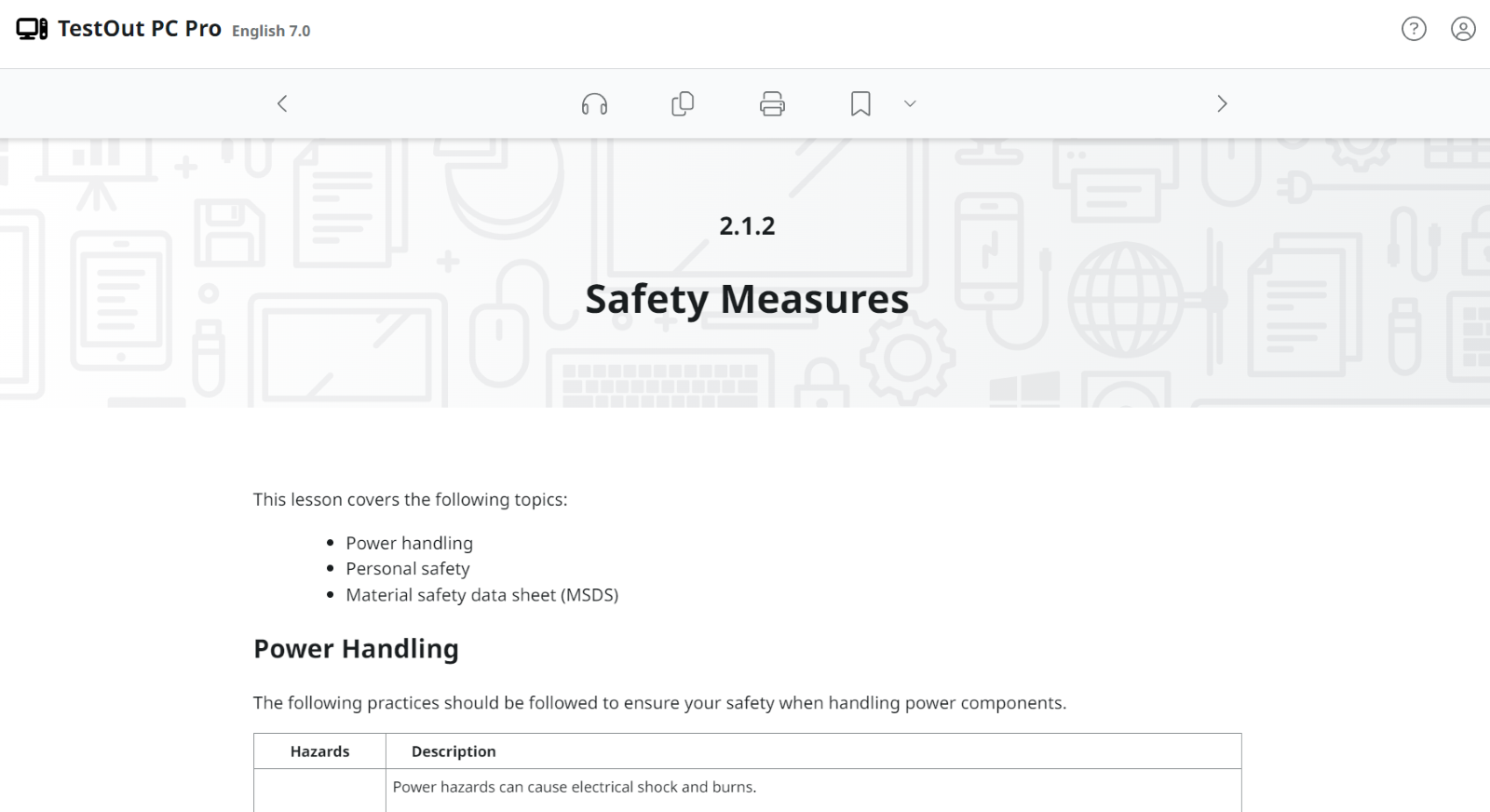1490x812 pixels.
Task: Go to next lesson with right arrow
Action: tap(1222, 103)
